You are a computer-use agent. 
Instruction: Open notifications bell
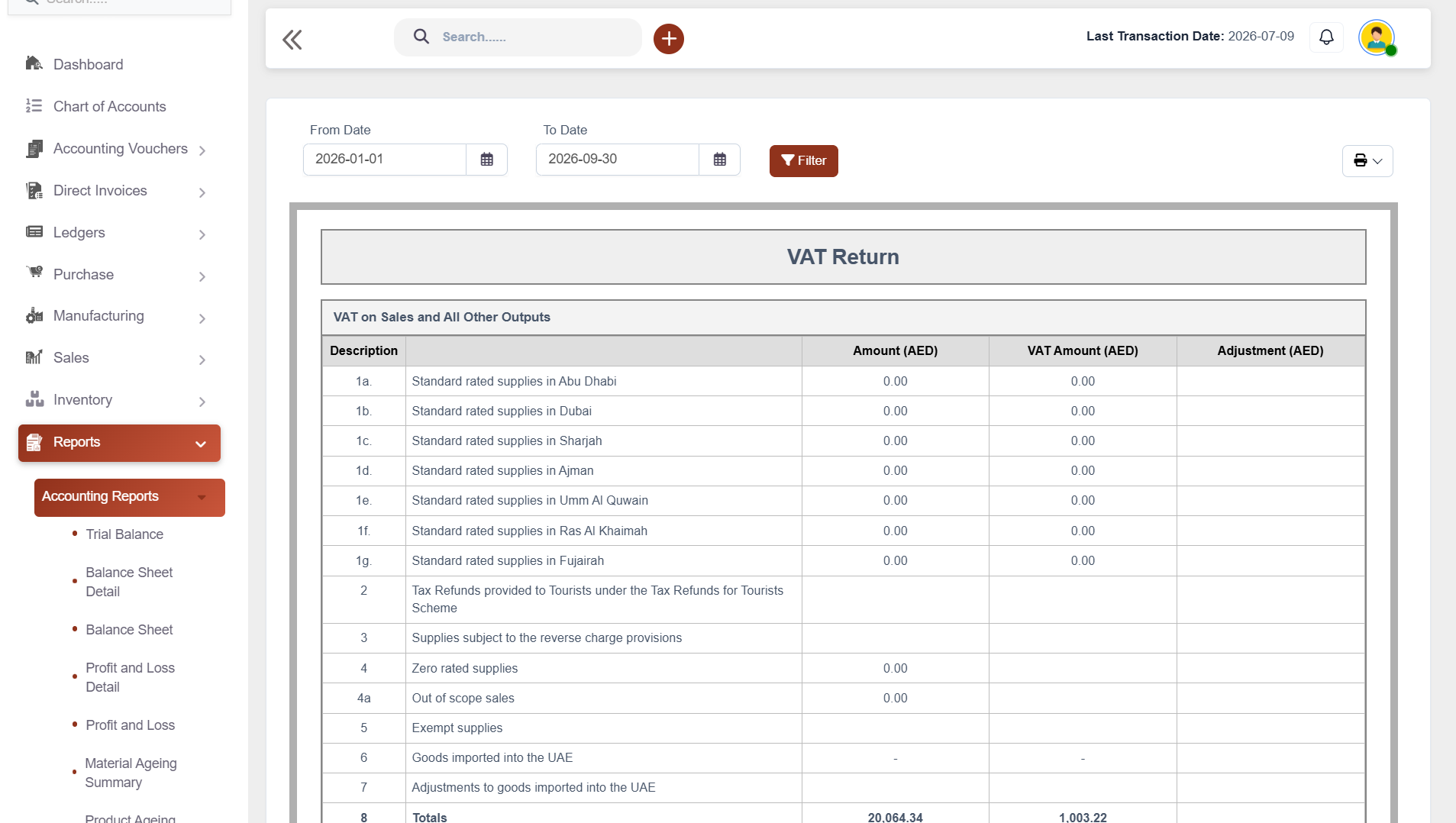point(1326,37)
